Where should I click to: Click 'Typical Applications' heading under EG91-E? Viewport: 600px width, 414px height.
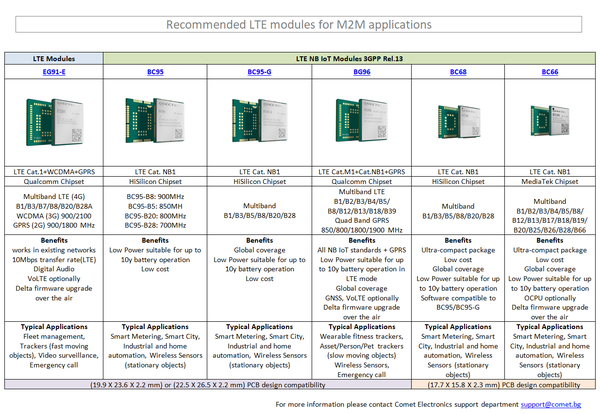click(x=54, y=327)
